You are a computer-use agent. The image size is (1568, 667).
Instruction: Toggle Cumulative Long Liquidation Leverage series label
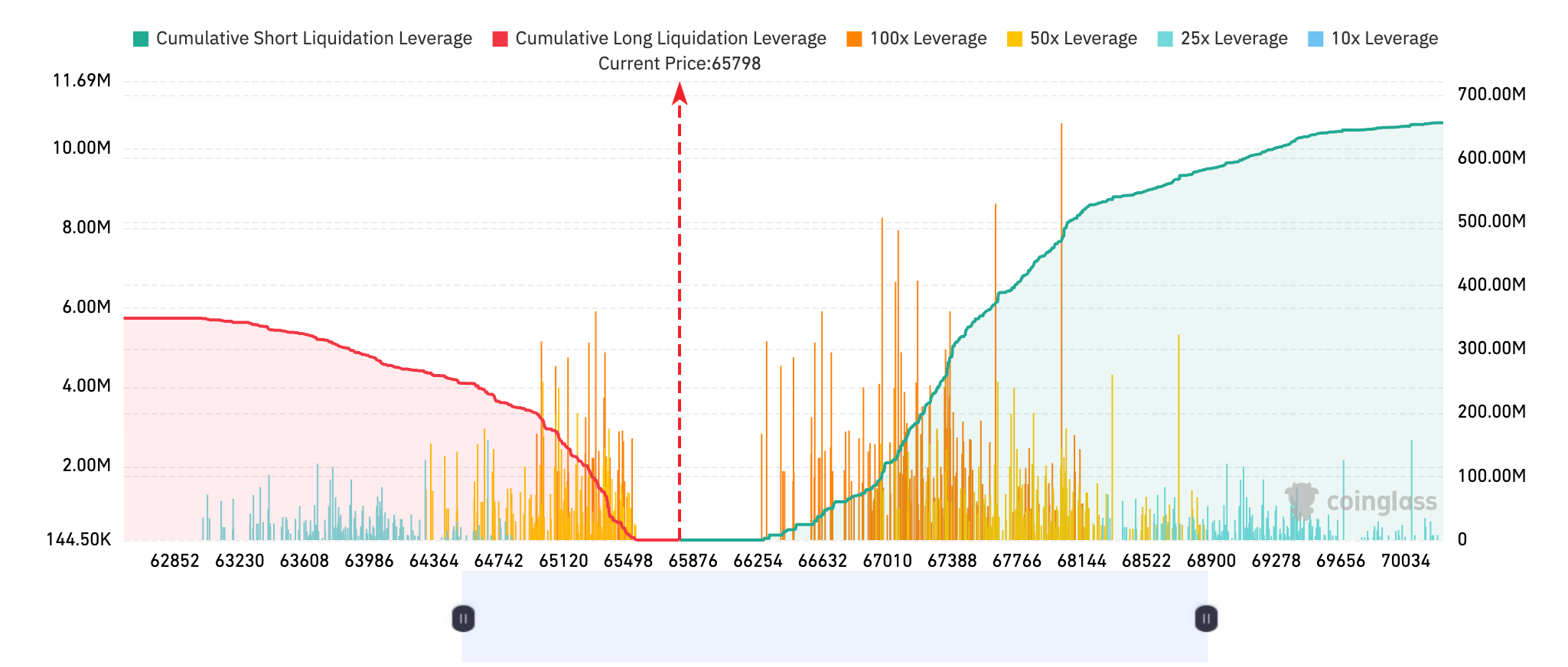(x=670, y=39)
